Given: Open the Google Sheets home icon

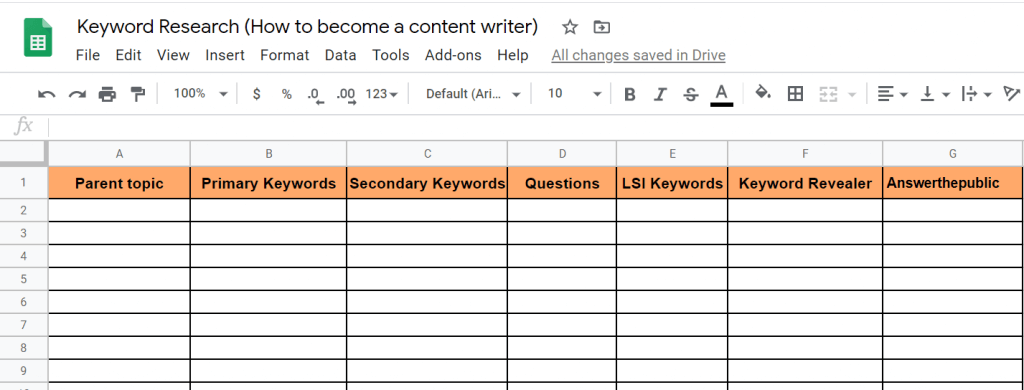Looking at the screenshot, I should [38, 38].
